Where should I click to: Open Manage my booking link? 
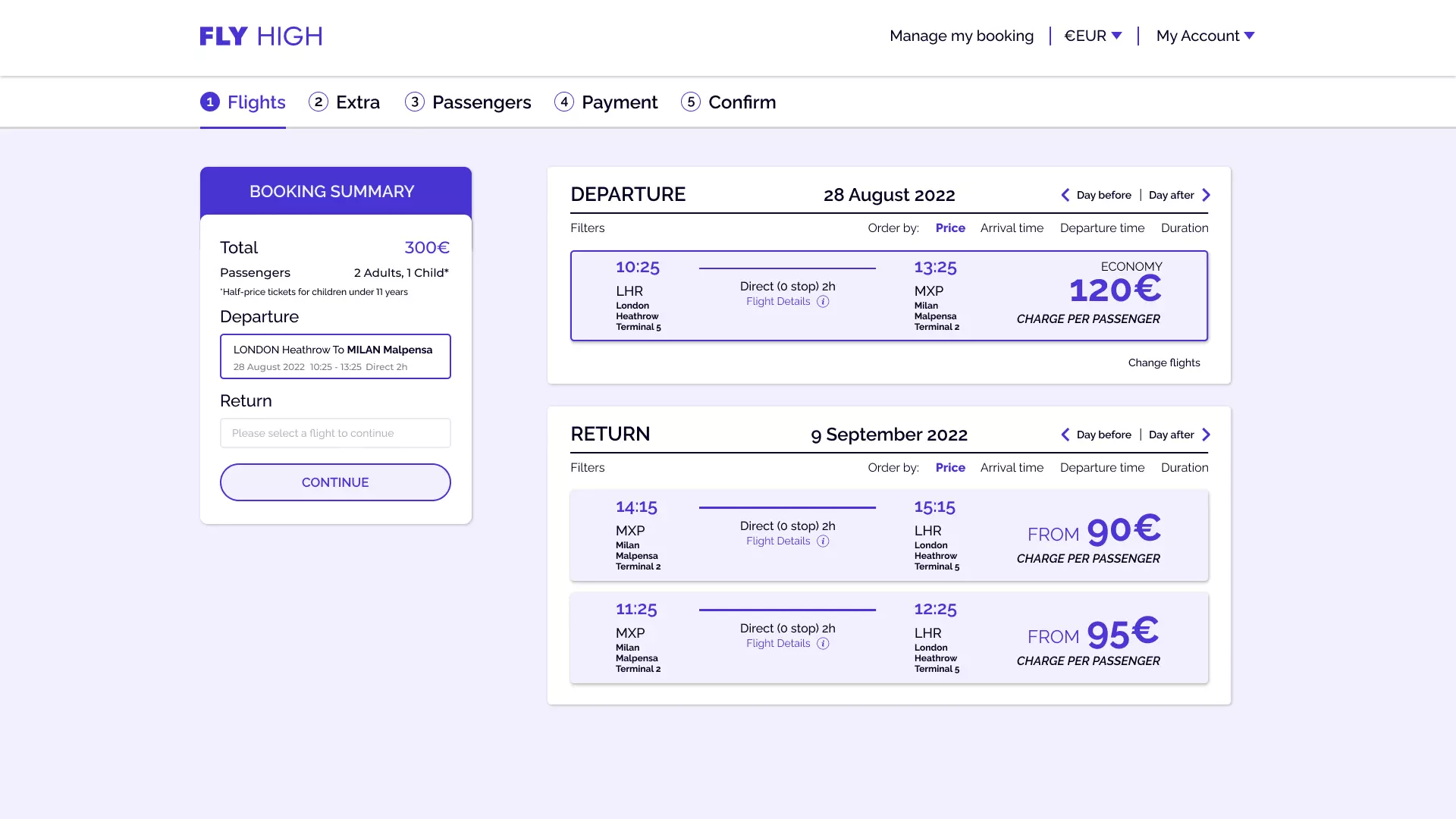(961, 36)
